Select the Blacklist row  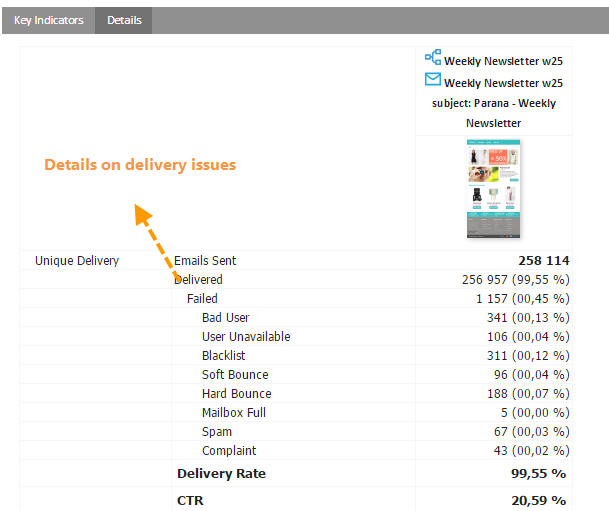point(223,356)
